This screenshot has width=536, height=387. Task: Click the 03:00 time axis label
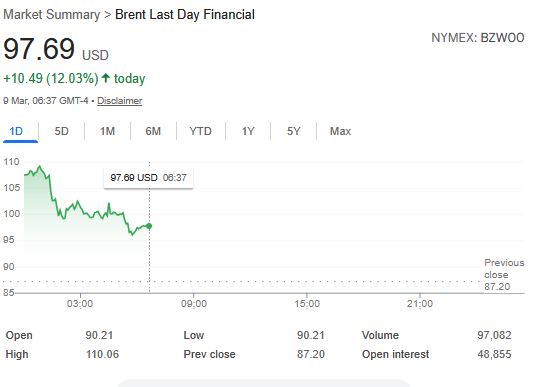(x=80, y=304)
